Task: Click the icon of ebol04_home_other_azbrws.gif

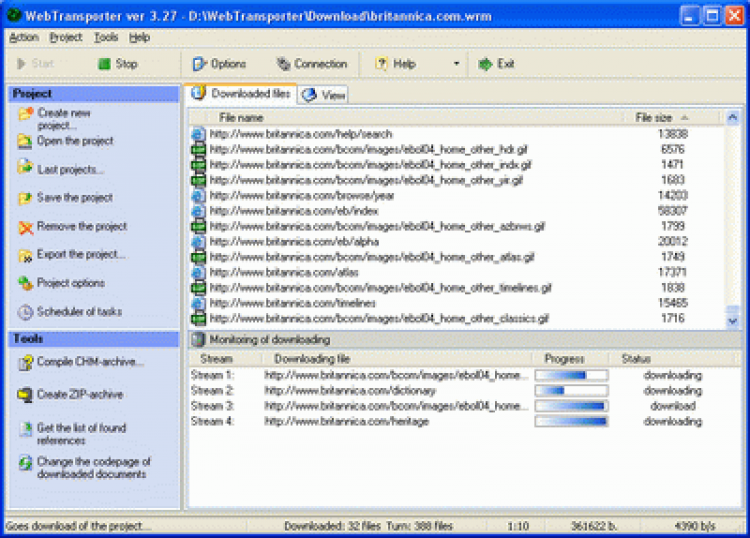Action: pos(198,226)
